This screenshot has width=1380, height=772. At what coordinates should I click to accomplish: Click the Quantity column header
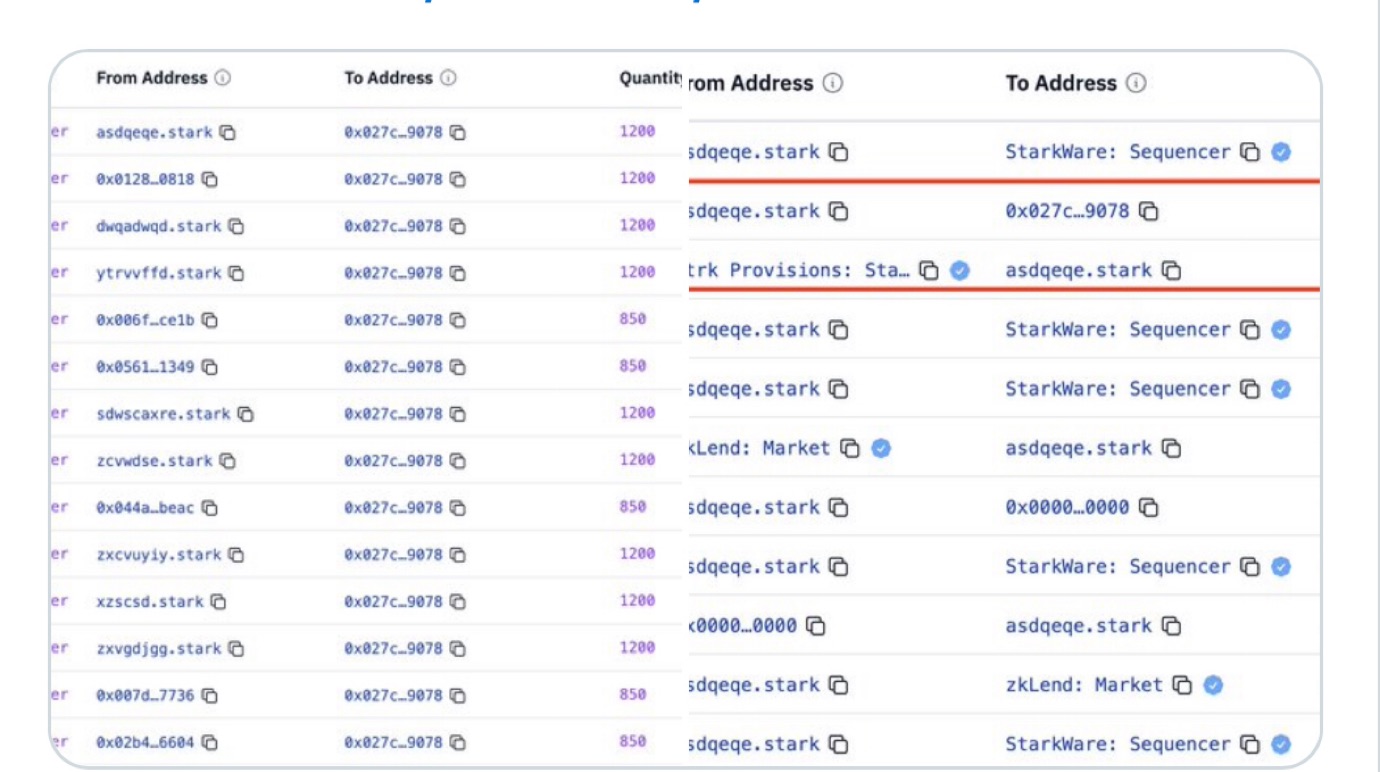coord(649,78)
